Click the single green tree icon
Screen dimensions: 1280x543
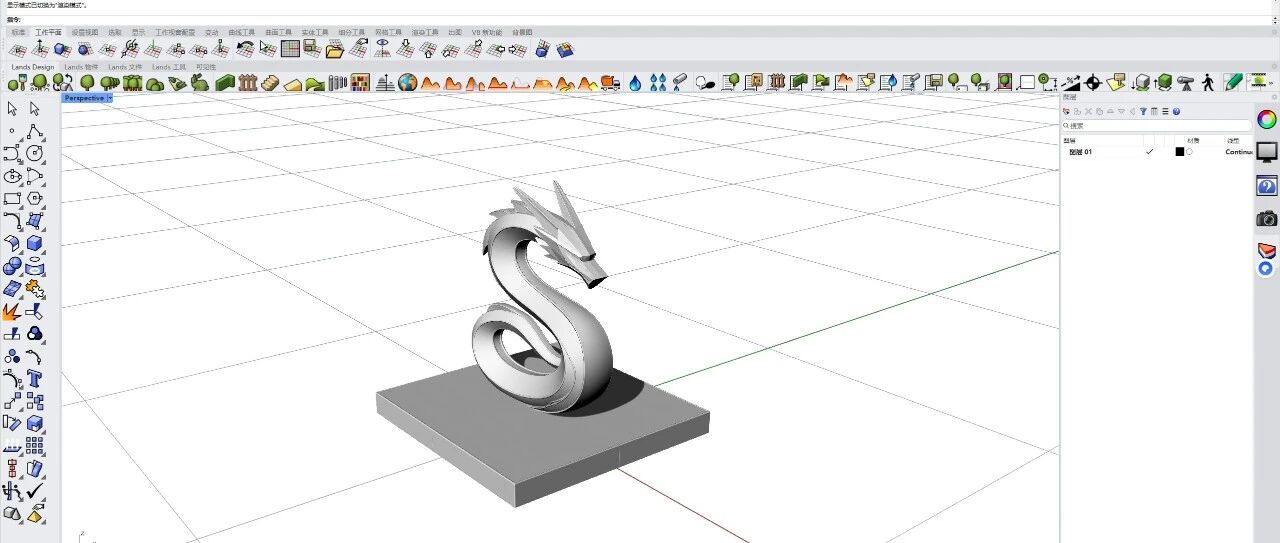(x=87, y=82)
